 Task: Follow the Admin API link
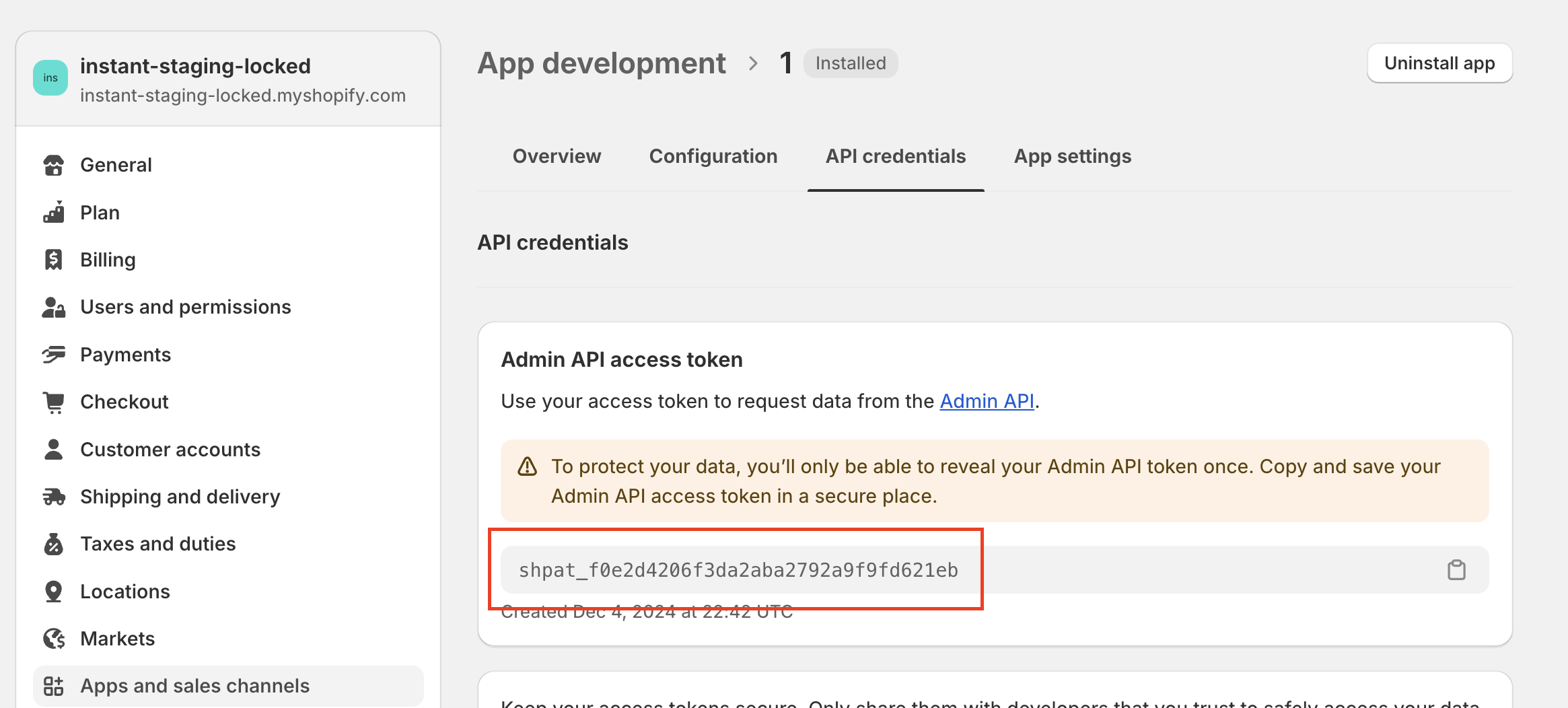tap(987, 401)
